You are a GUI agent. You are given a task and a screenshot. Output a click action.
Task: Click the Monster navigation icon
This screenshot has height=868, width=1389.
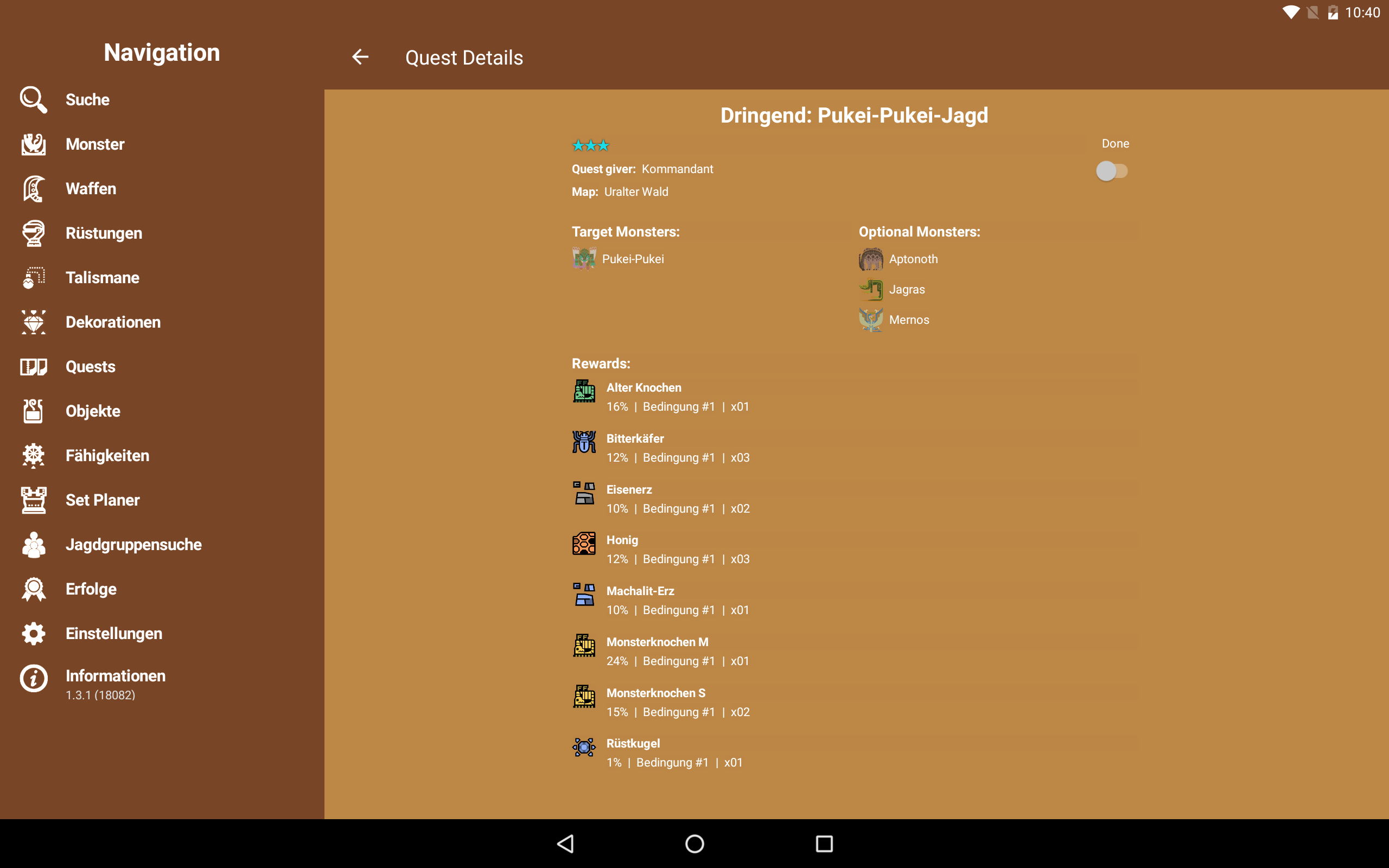33,144
